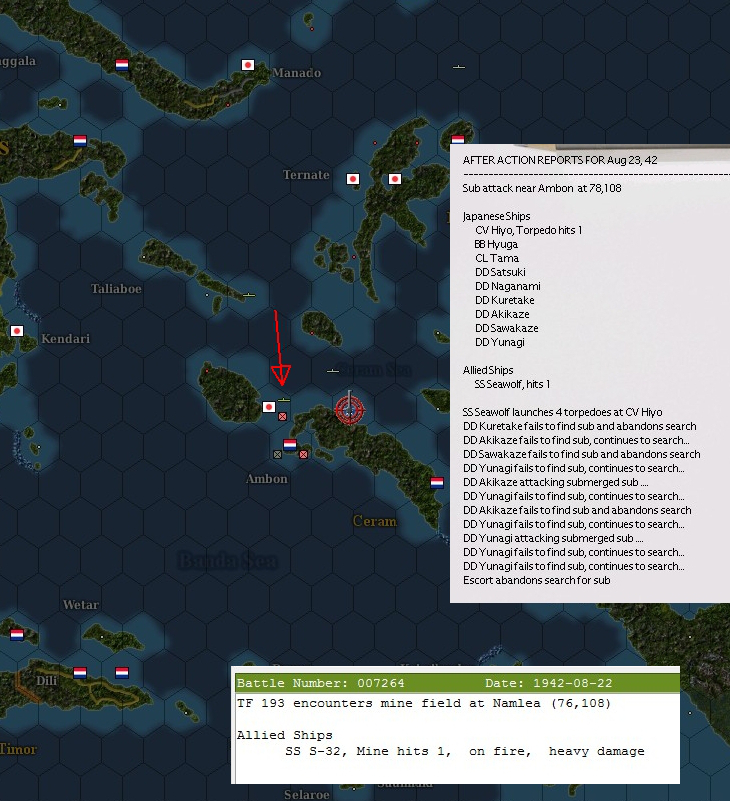Click the Timor map label
The height and width of the screenshot is (801, 730).
(x=18, y=749)
